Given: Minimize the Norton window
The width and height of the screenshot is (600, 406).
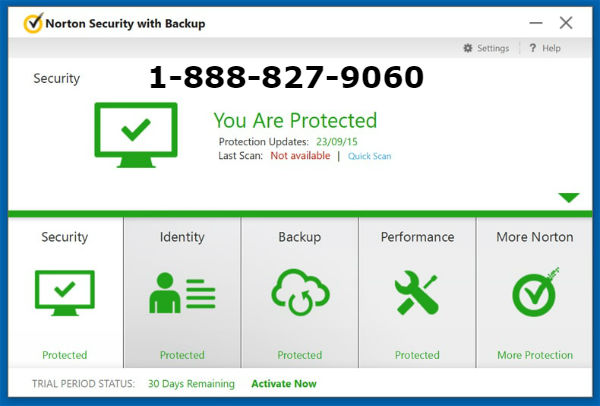Looking at the screenshot, I should click(536, 23).
